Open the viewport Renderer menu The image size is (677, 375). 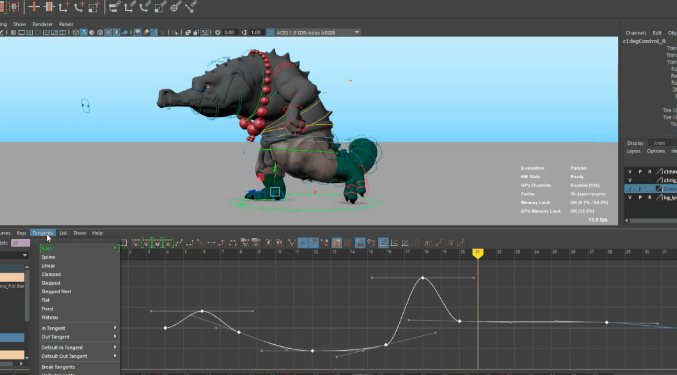coord(42,24)
